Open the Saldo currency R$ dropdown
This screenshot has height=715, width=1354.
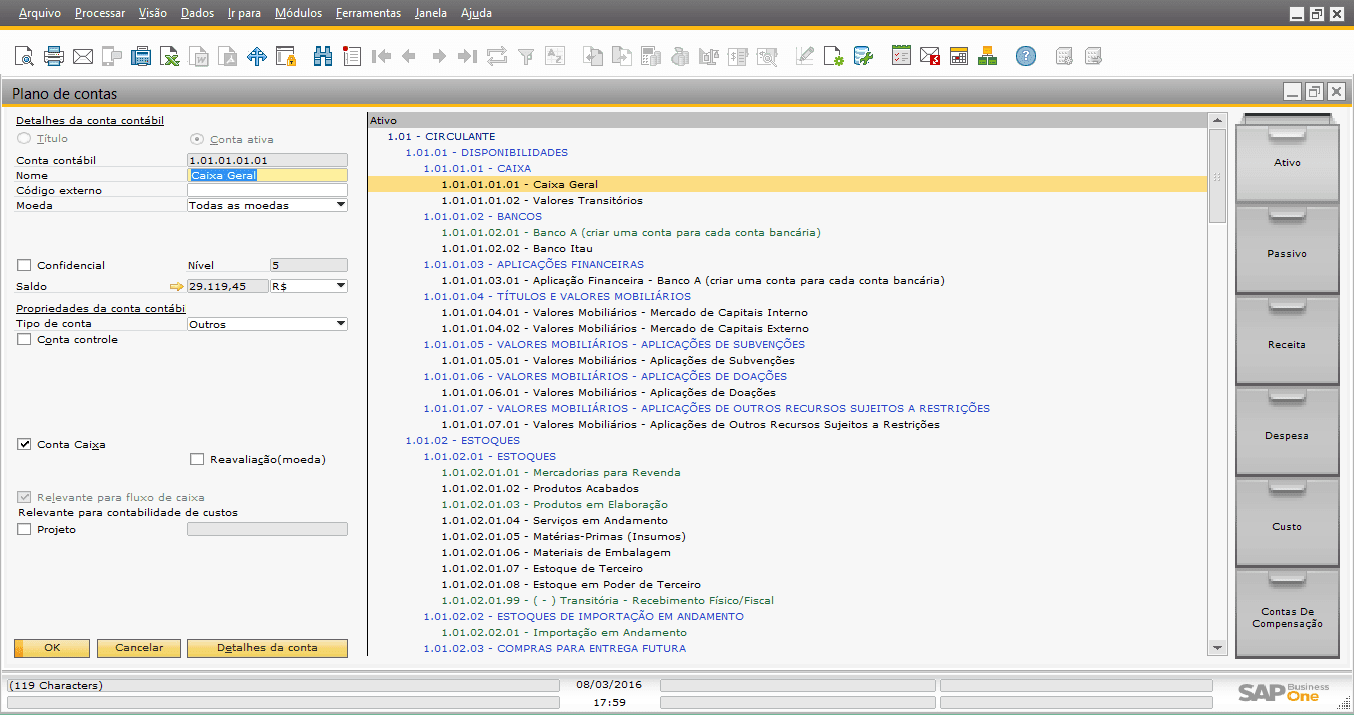(341, 286)
